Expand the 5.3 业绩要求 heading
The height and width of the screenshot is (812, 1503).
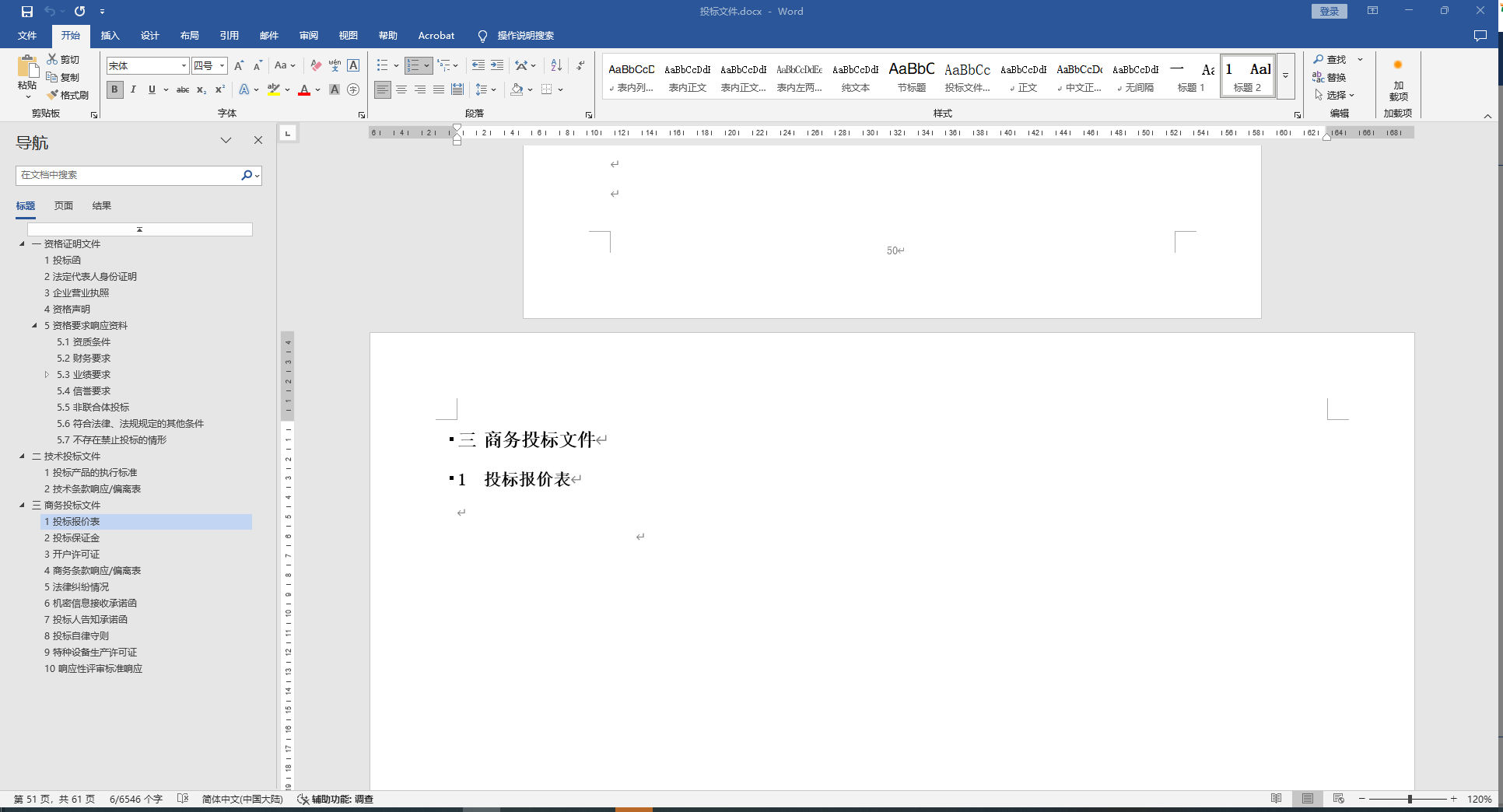tap(47, 375)
